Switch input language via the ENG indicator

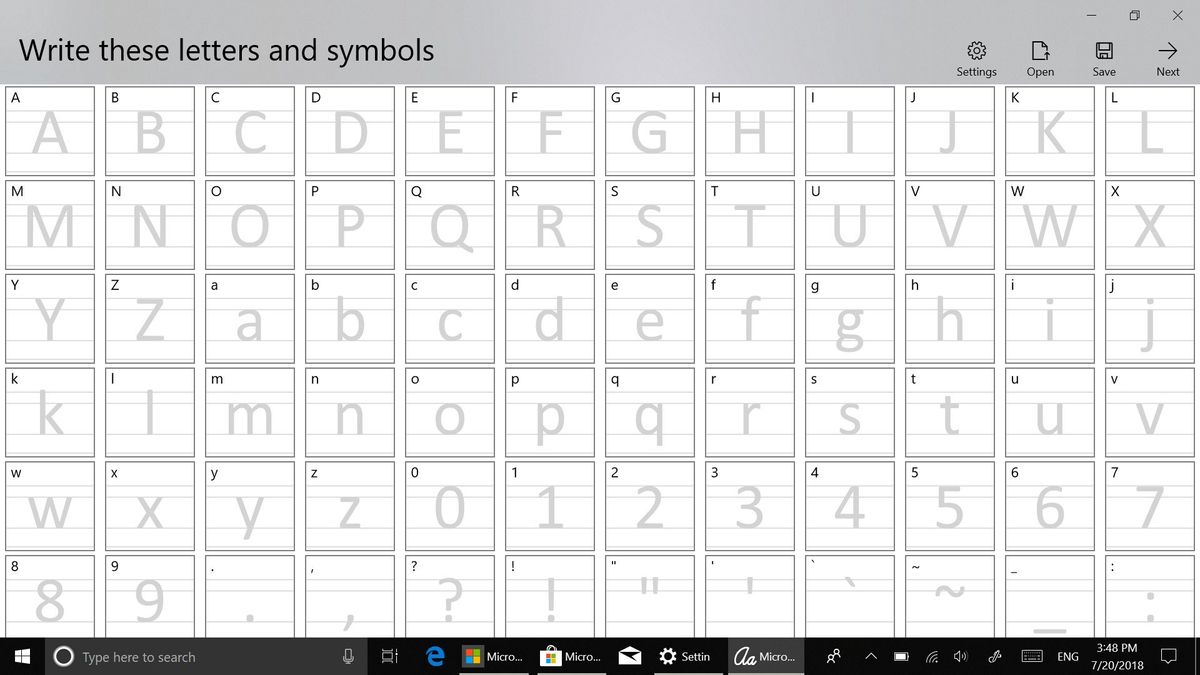pos(1070,657)
